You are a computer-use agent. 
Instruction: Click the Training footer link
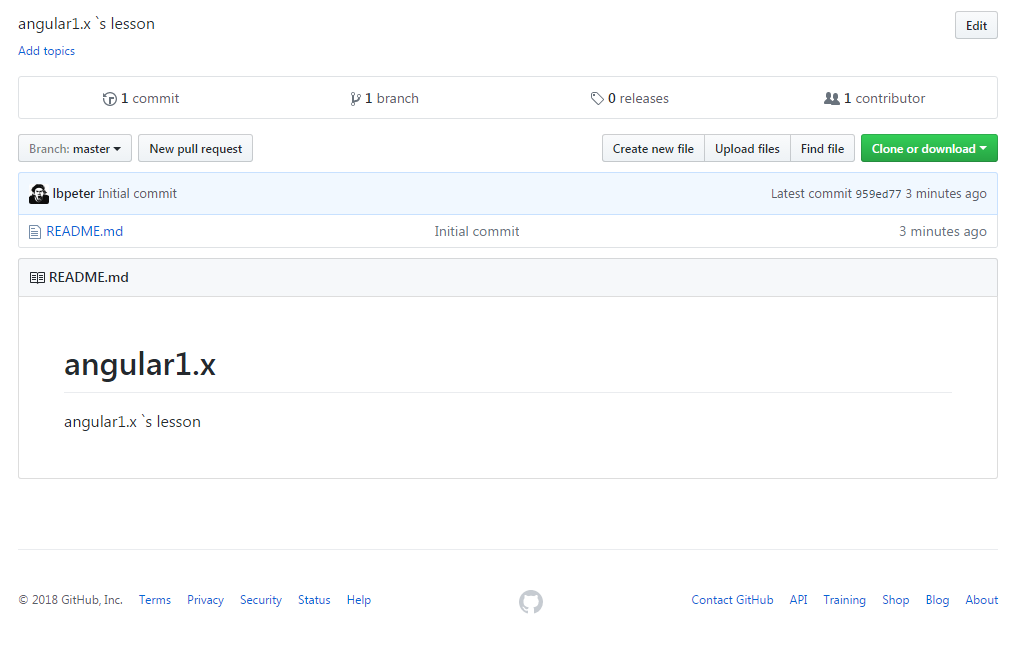coord(844,600)
